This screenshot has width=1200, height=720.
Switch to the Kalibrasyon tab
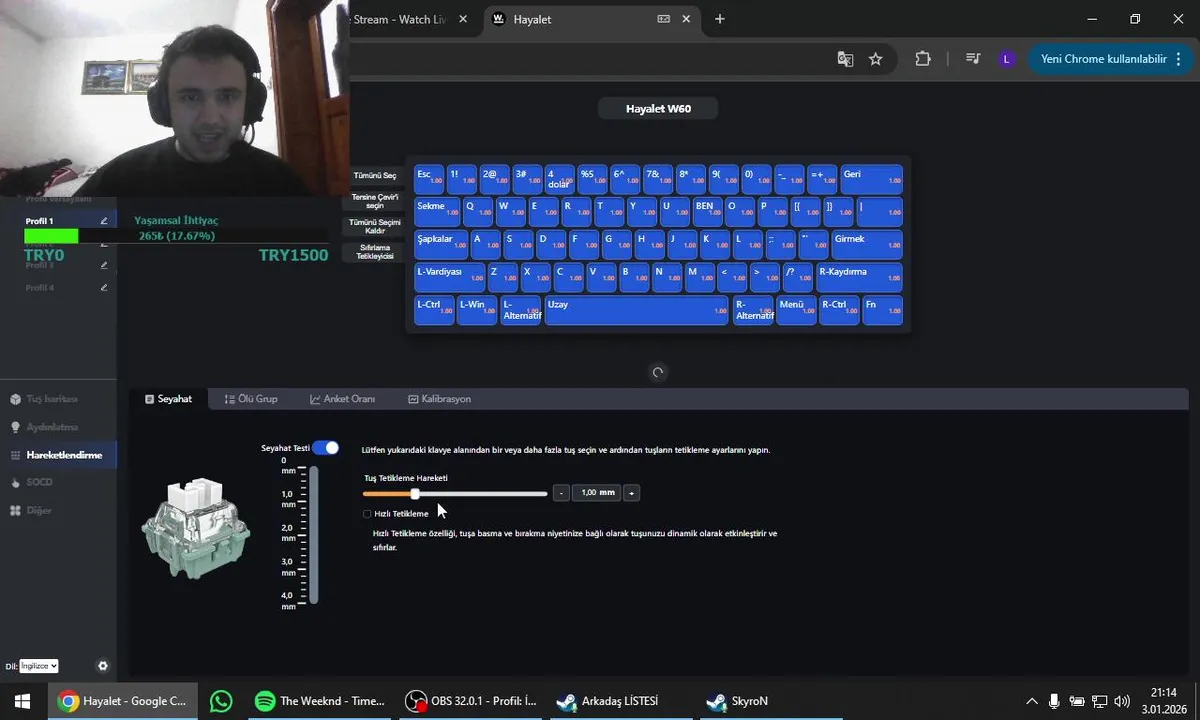[x=439, y=399]
